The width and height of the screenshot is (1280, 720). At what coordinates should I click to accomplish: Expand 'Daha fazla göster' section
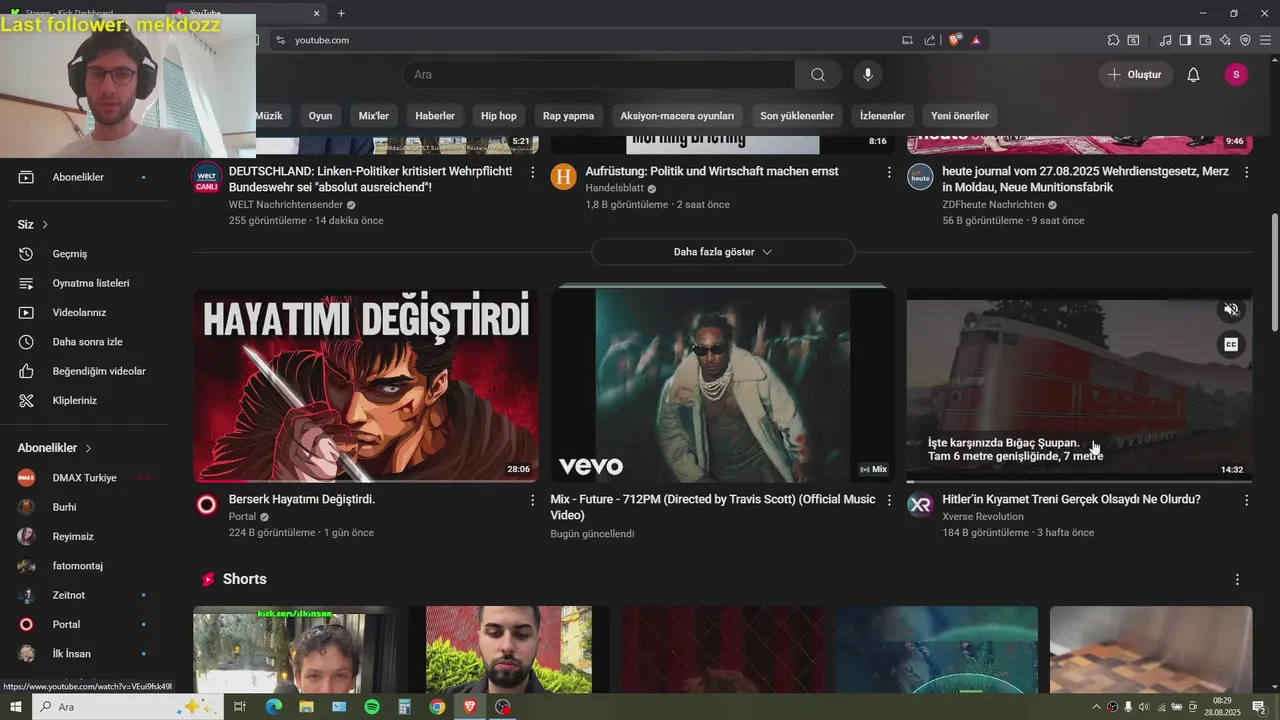point(723,252)
